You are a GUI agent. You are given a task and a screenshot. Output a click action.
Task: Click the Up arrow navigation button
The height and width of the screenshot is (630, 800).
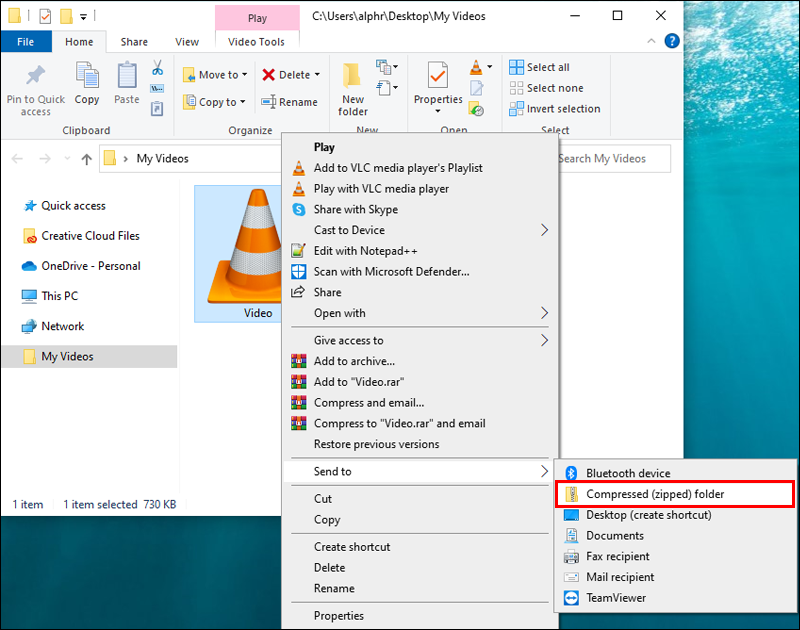point(87,159)
